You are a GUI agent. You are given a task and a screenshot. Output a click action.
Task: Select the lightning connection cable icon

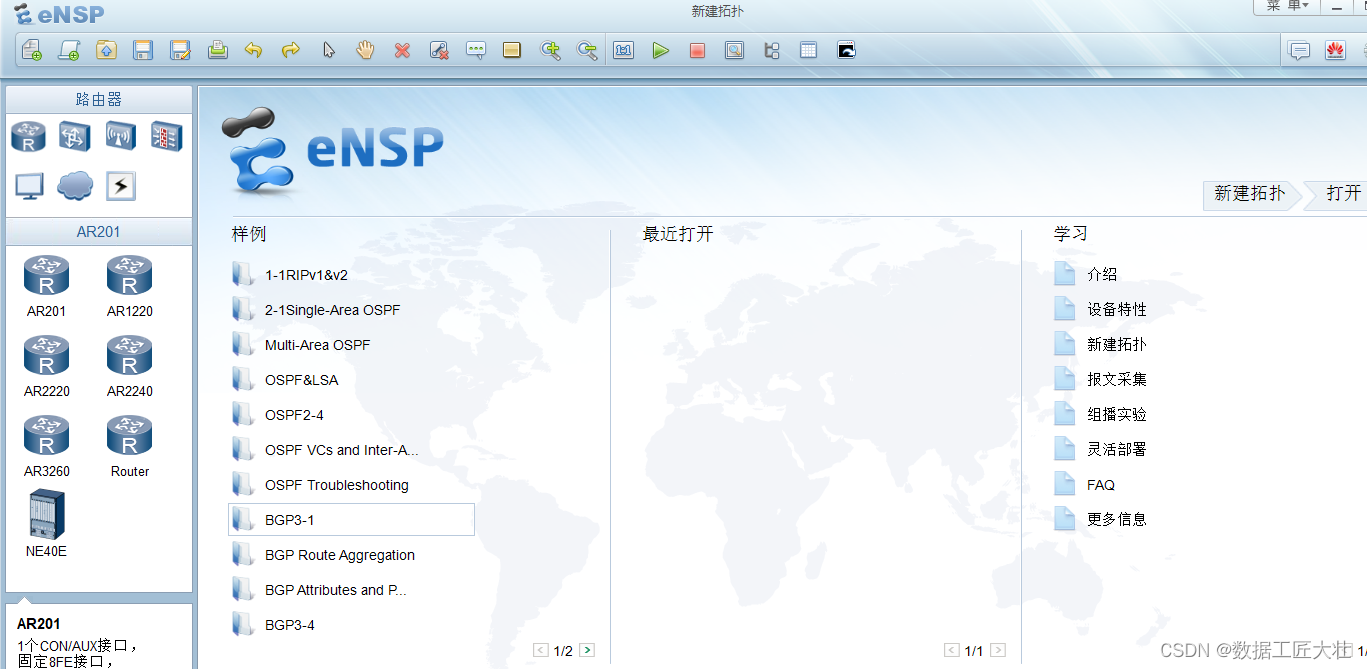pos(121,186)
